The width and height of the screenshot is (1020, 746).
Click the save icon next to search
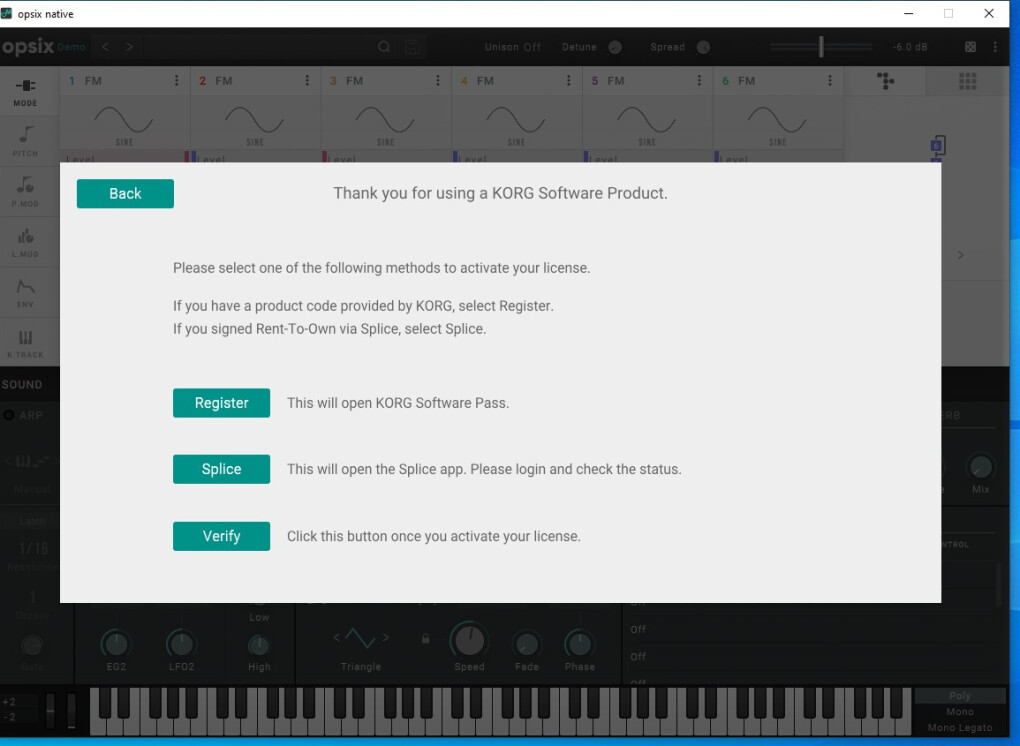(x=412, y=47)
